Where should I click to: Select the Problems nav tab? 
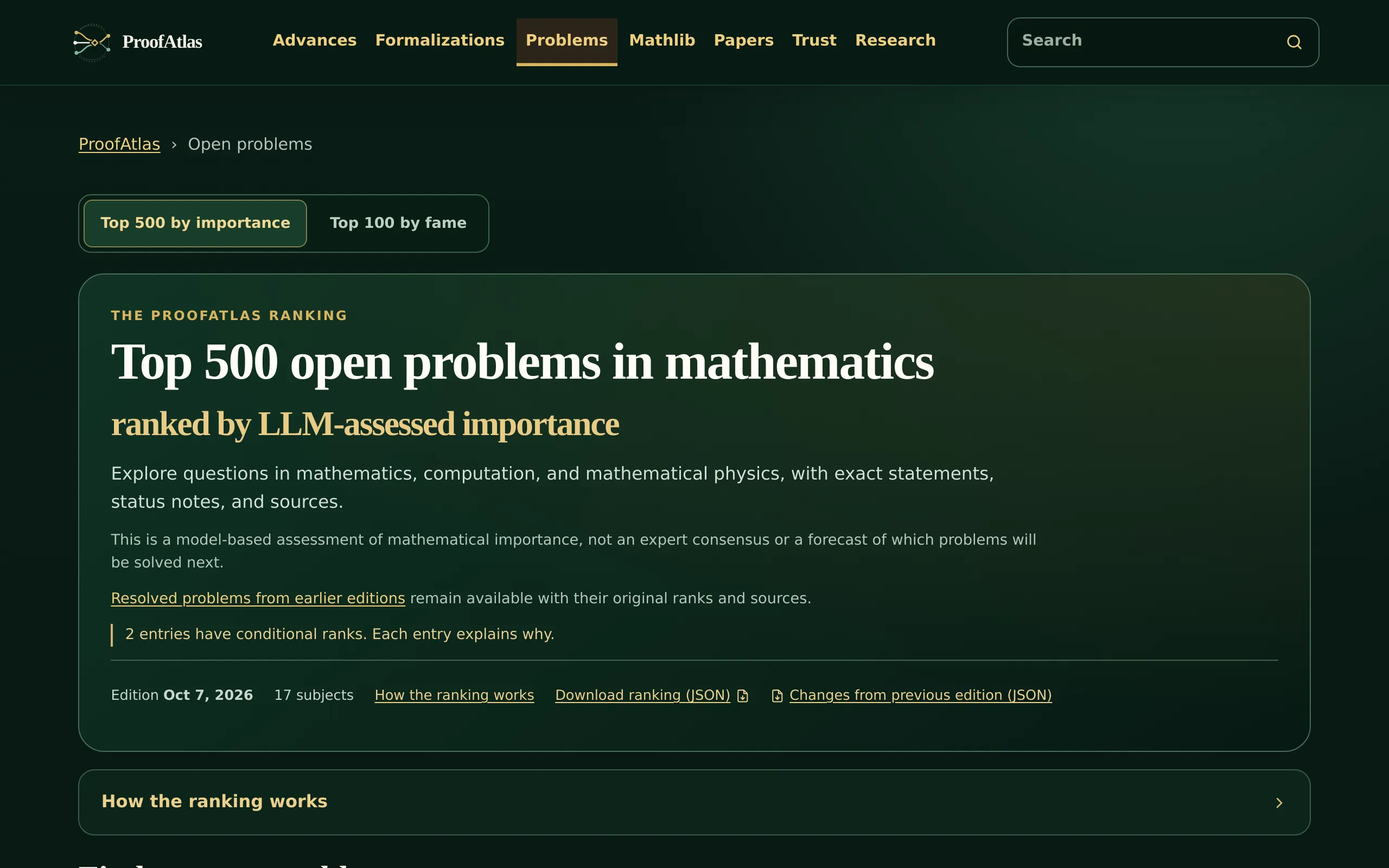[x=566, y=41]
